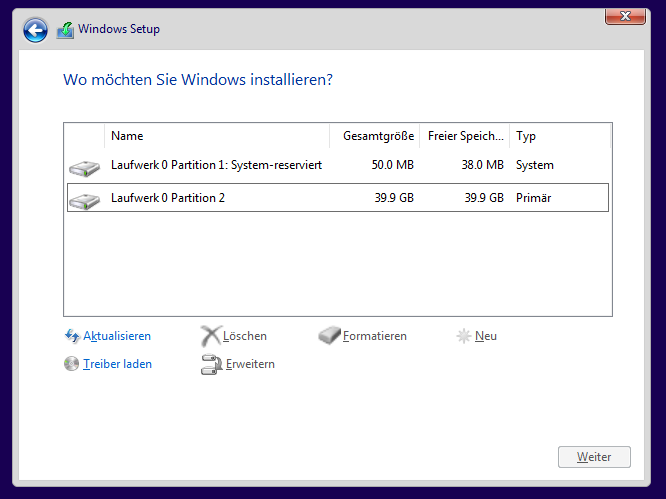Click the System type cell
Viewport: 666px width, 499px height.
pos(535,165)
